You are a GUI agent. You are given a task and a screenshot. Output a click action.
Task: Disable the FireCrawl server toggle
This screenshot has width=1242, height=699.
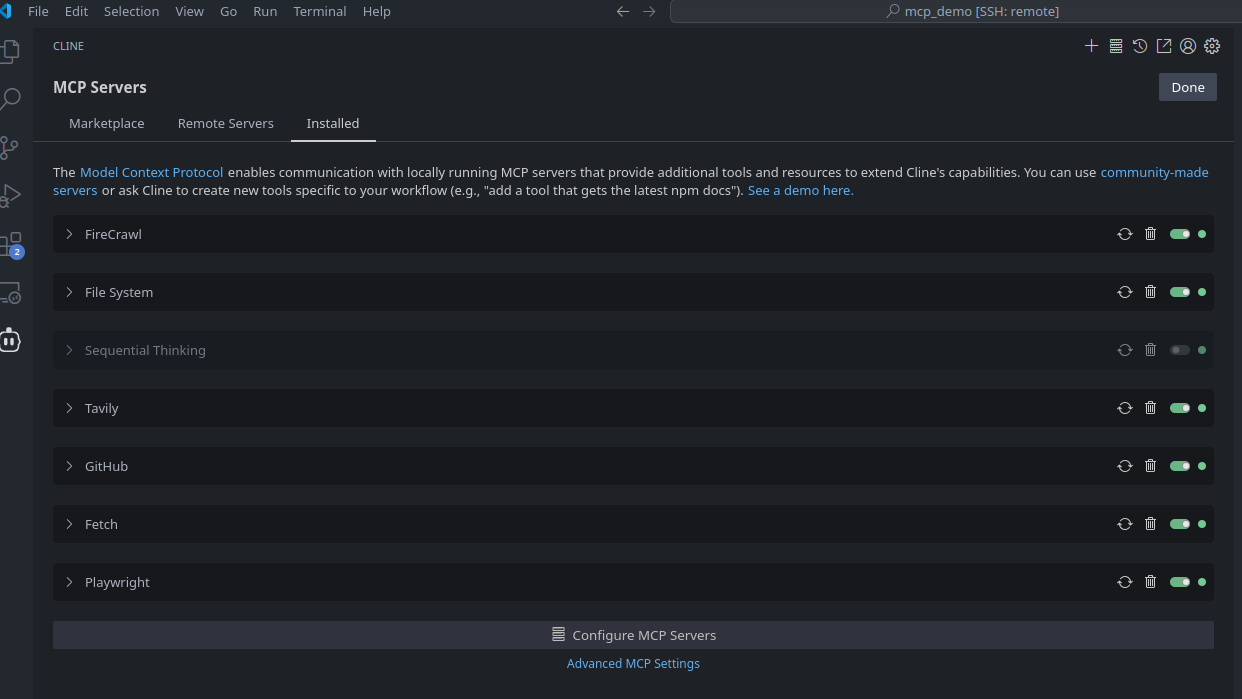pyautogui.click(x=1180, y=234)
